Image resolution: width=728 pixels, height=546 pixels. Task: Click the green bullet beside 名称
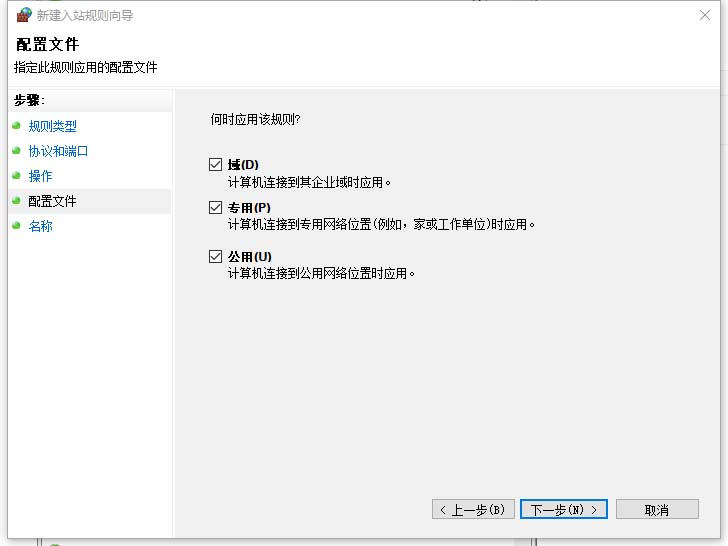click(16, 226)
